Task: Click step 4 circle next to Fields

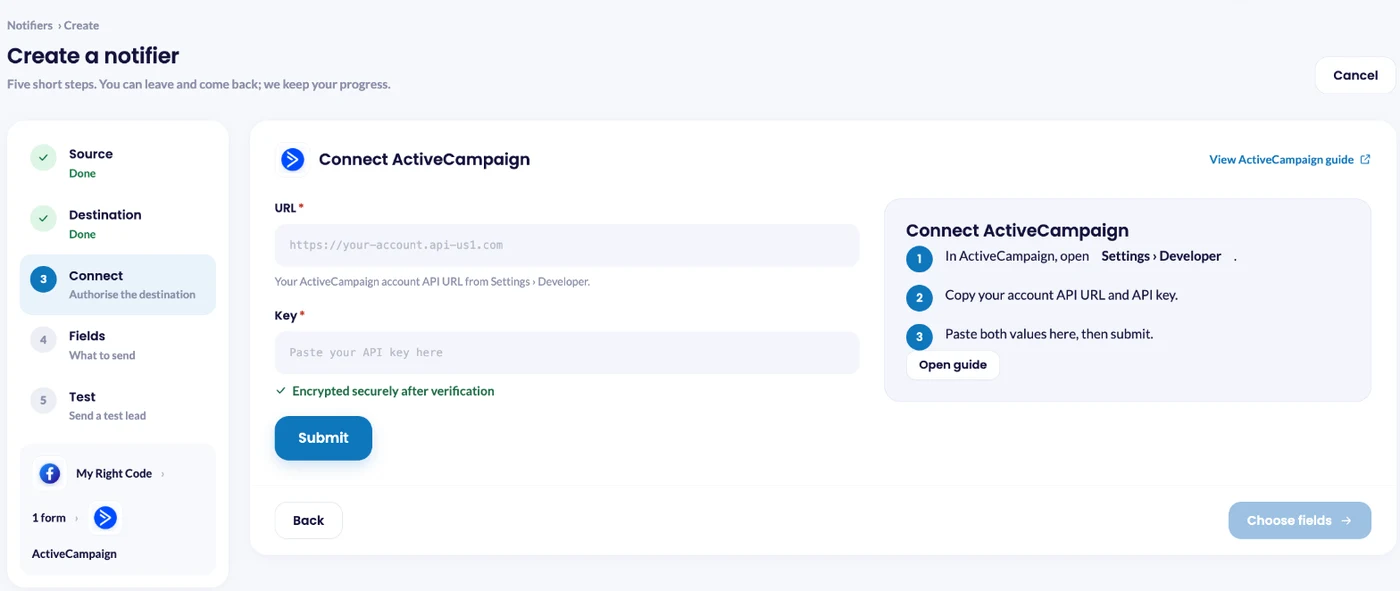Action: 43,340
